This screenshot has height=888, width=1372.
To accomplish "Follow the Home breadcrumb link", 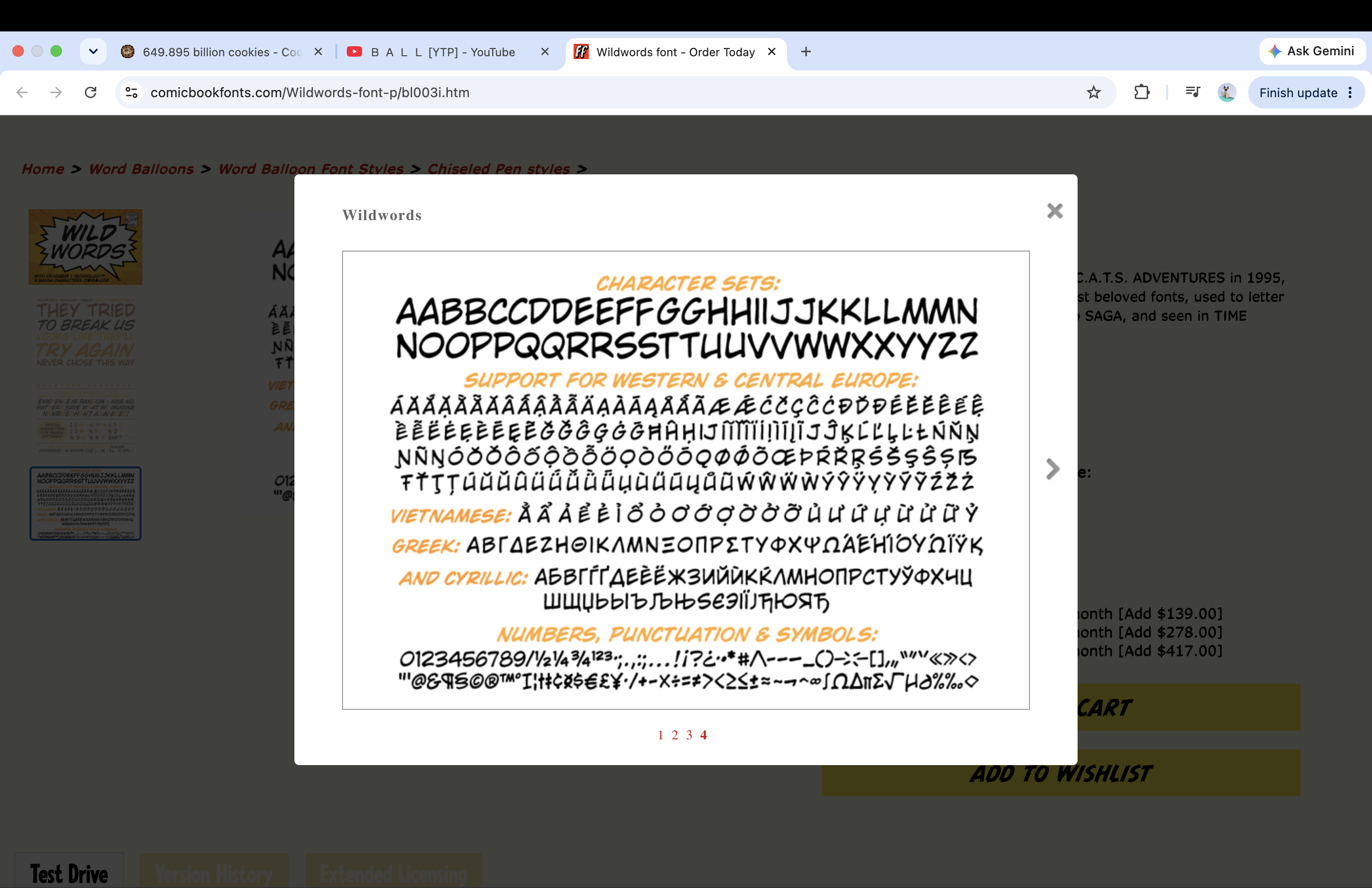I will [43, 169].
